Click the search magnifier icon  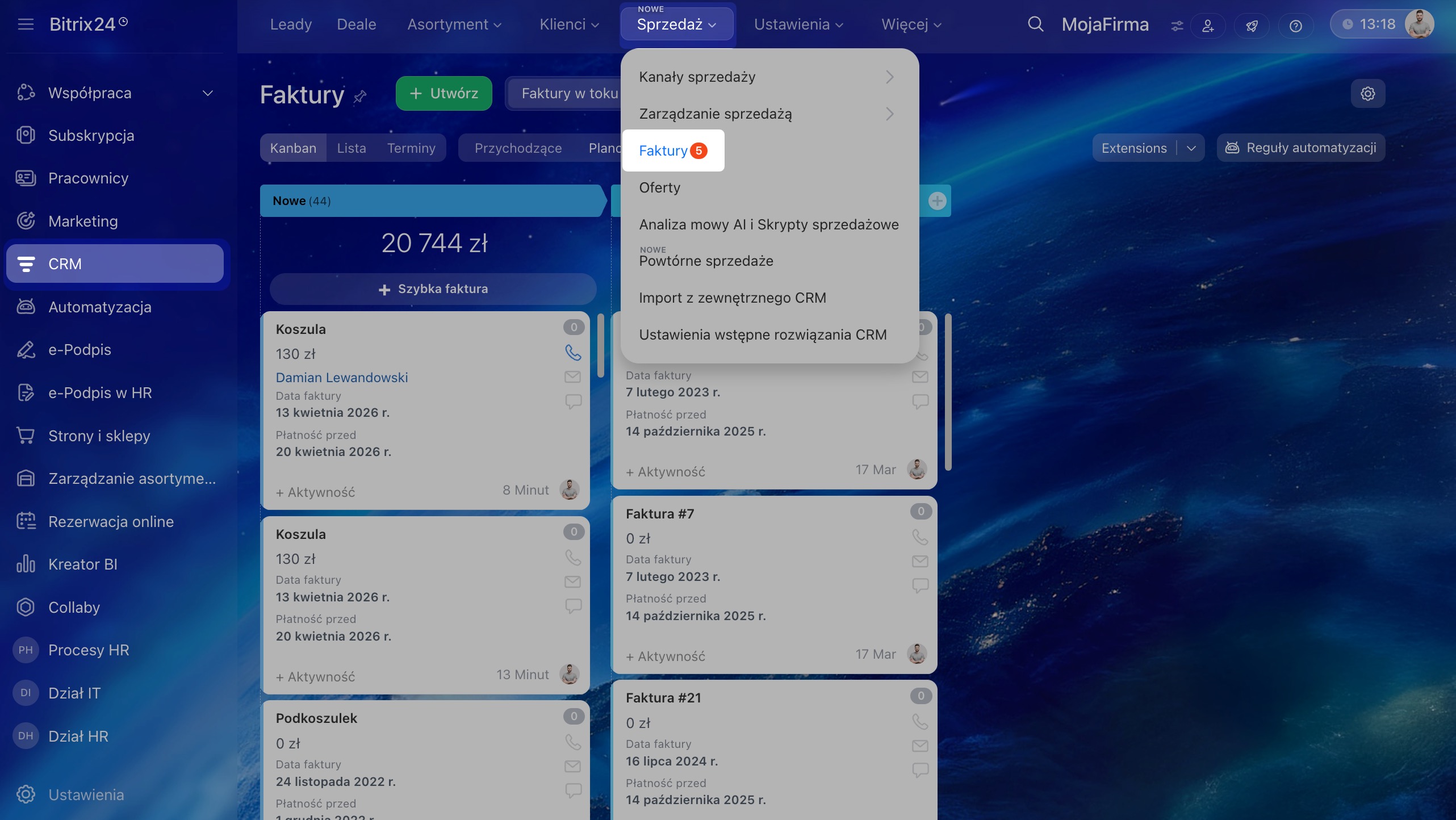click(x=1035, y=24)
